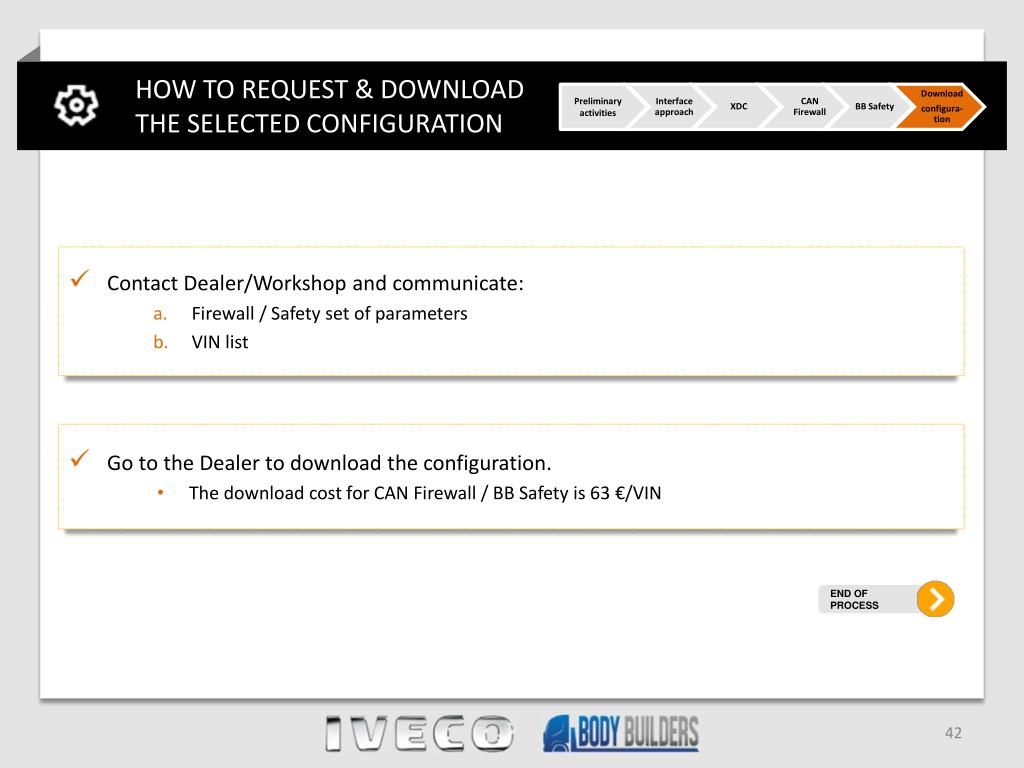This screenshot has width=1024, height=768.
Task: Click the END OF PROCESS label
Action: [x=854, y=600]
